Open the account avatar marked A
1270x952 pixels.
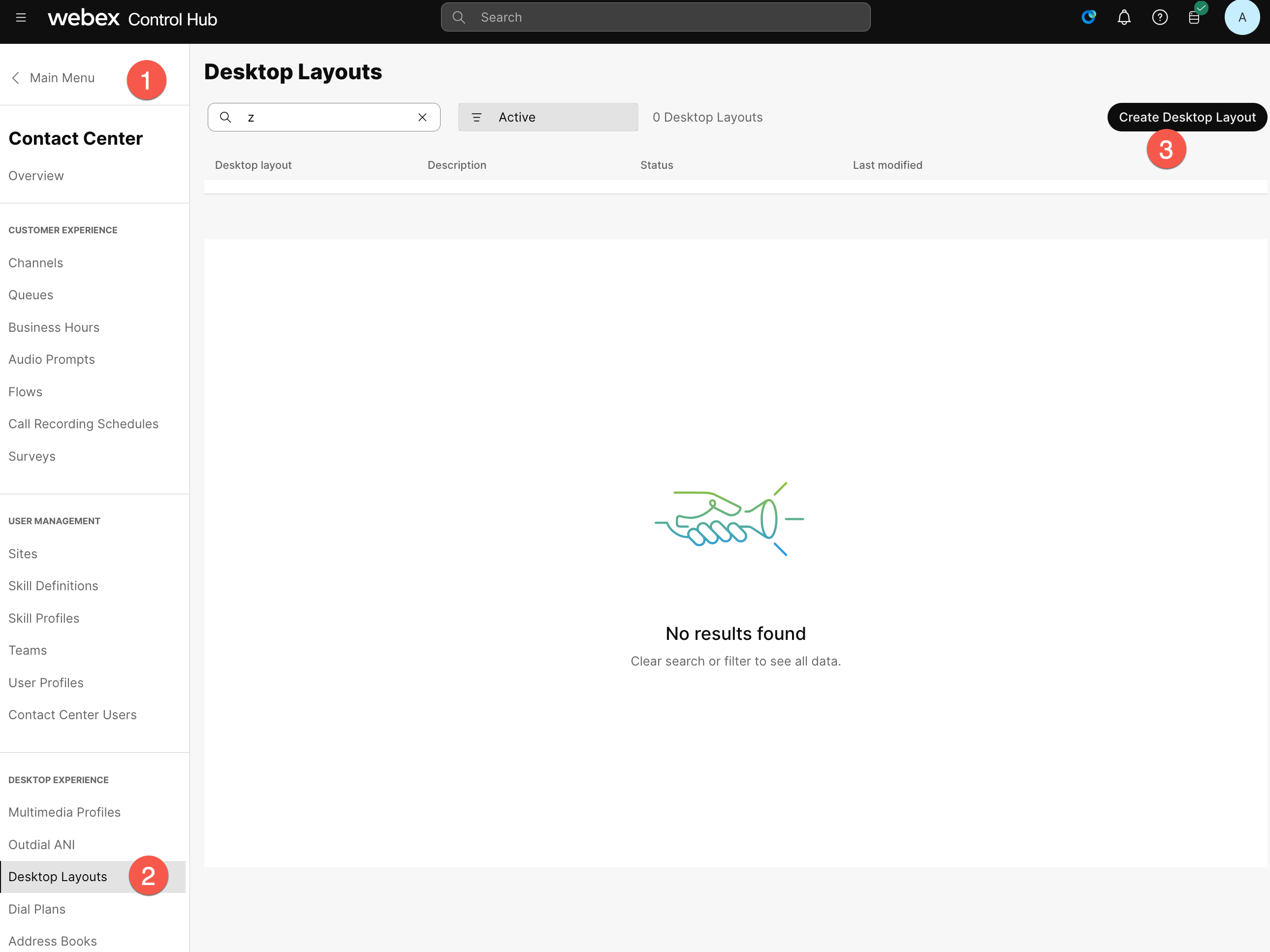coord(1242,17)
